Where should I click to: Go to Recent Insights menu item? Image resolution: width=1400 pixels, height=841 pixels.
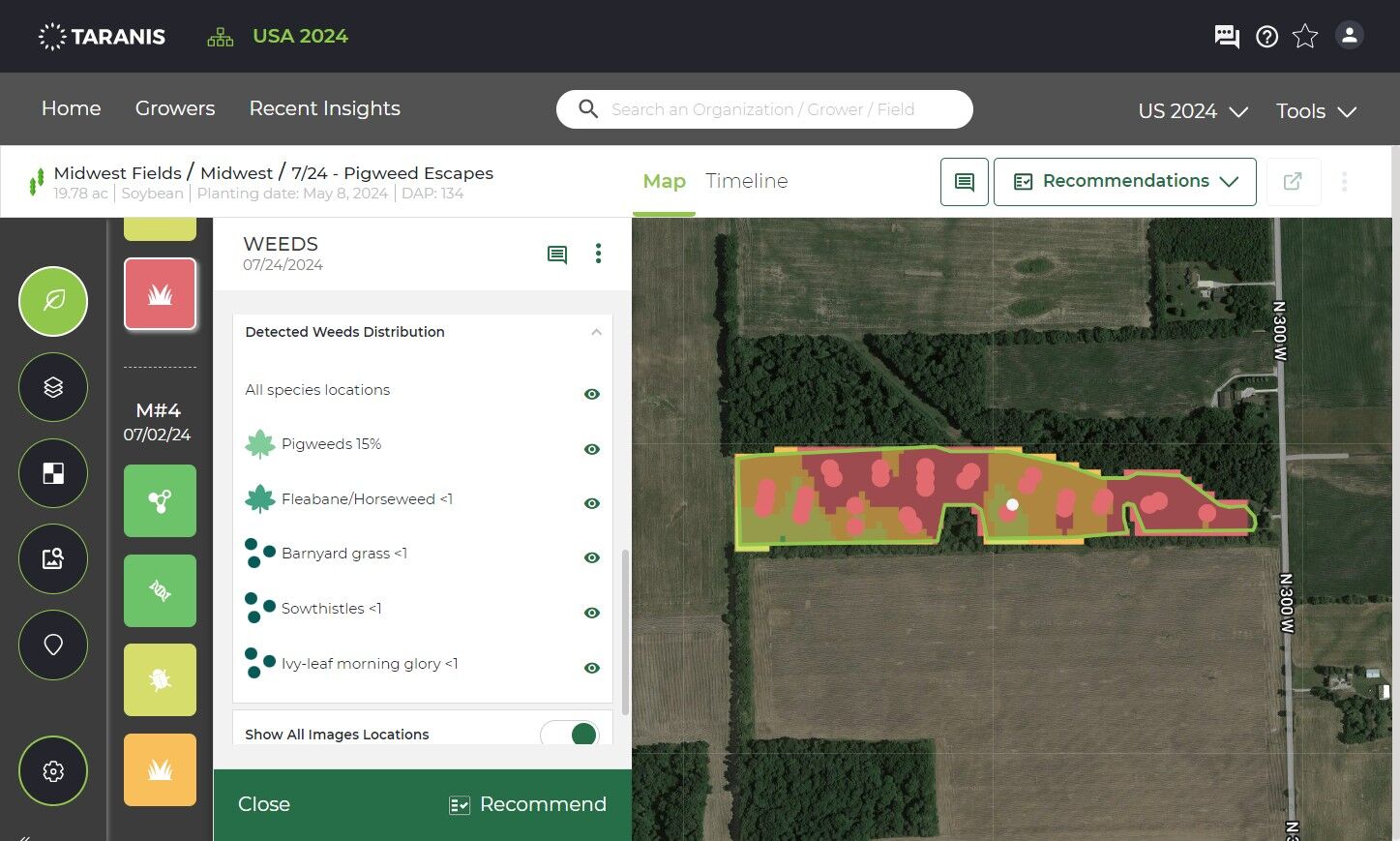[325, 108]
